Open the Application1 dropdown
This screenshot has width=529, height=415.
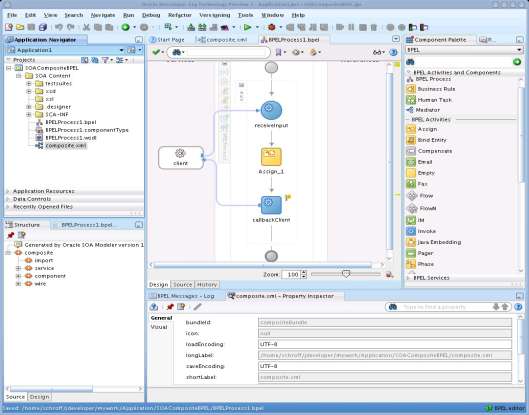[x=121, y=50]
